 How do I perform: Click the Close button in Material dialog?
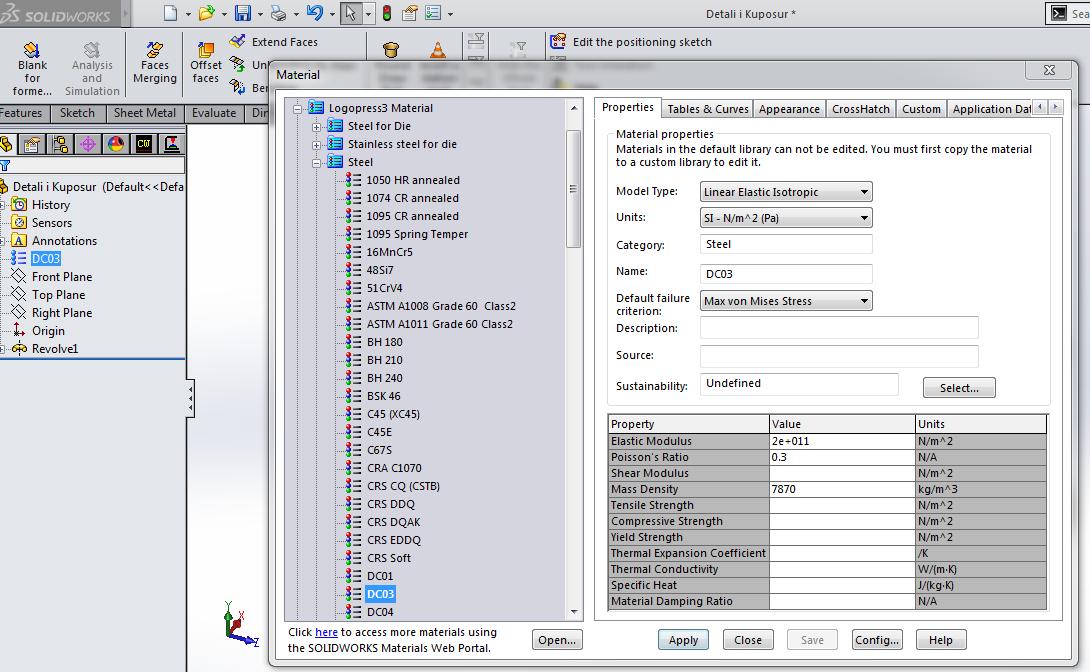click(x=748, y=640)
